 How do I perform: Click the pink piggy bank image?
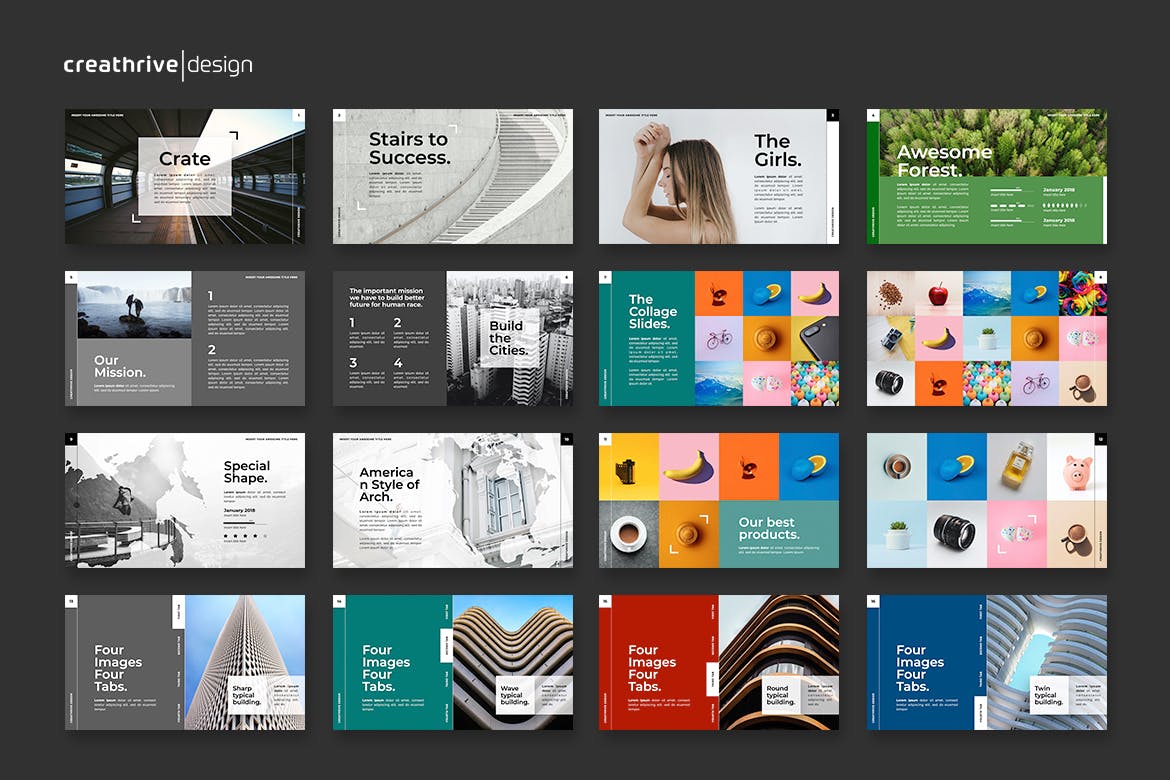pyautogui.click(x=1077, y=466)
